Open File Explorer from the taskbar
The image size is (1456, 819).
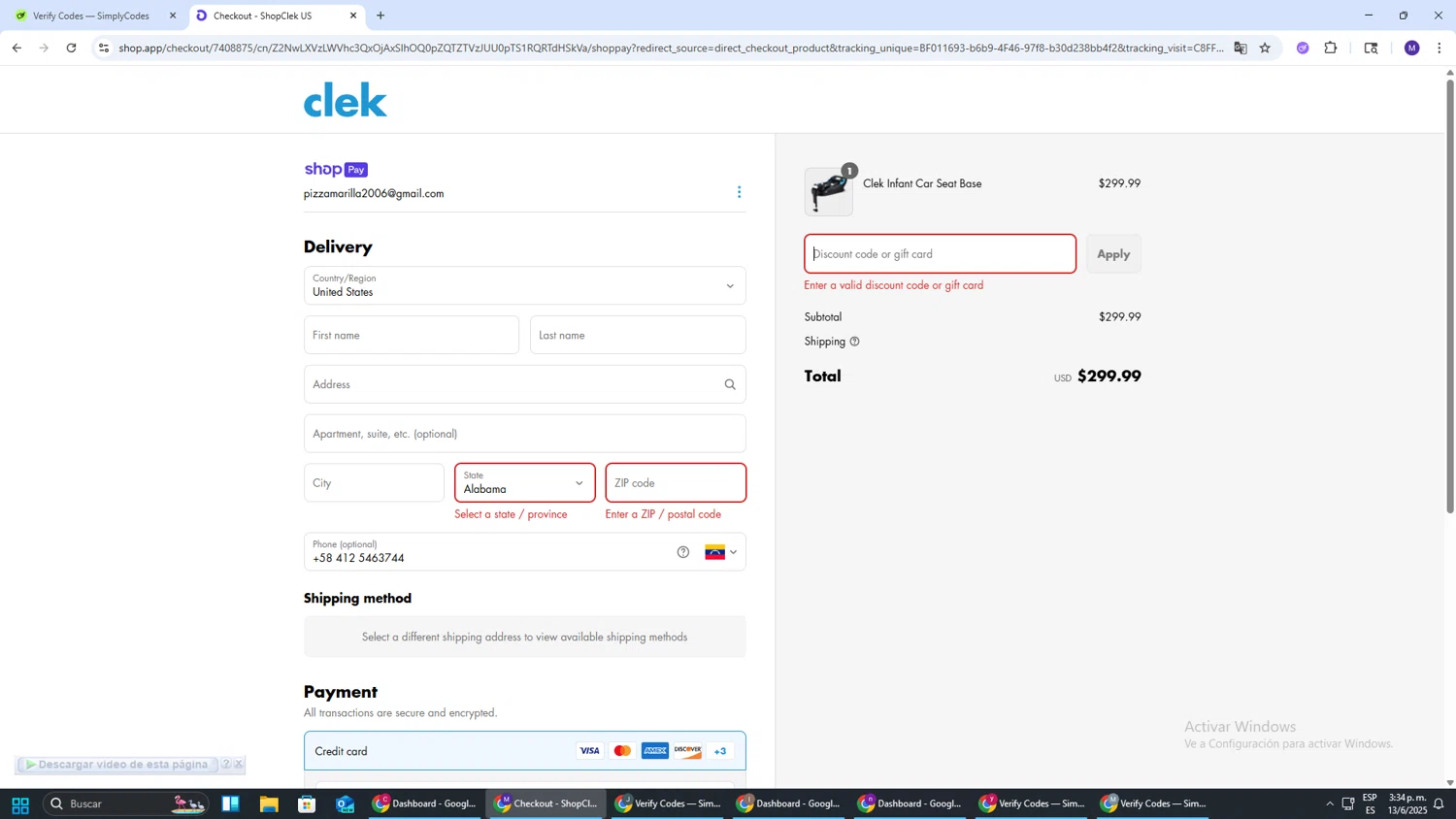[269, 803]
